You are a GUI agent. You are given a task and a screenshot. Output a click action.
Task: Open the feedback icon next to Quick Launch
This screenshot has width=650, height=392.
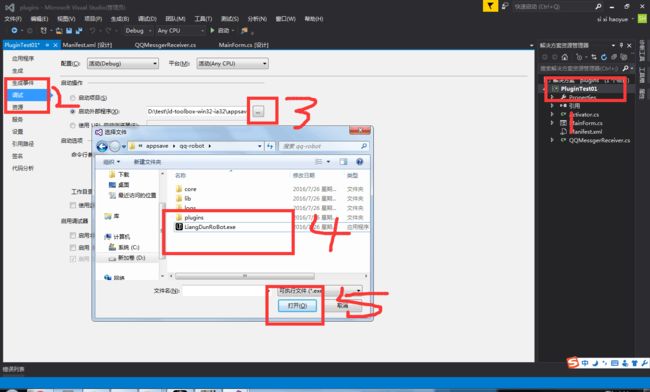[x=504, y=6]
